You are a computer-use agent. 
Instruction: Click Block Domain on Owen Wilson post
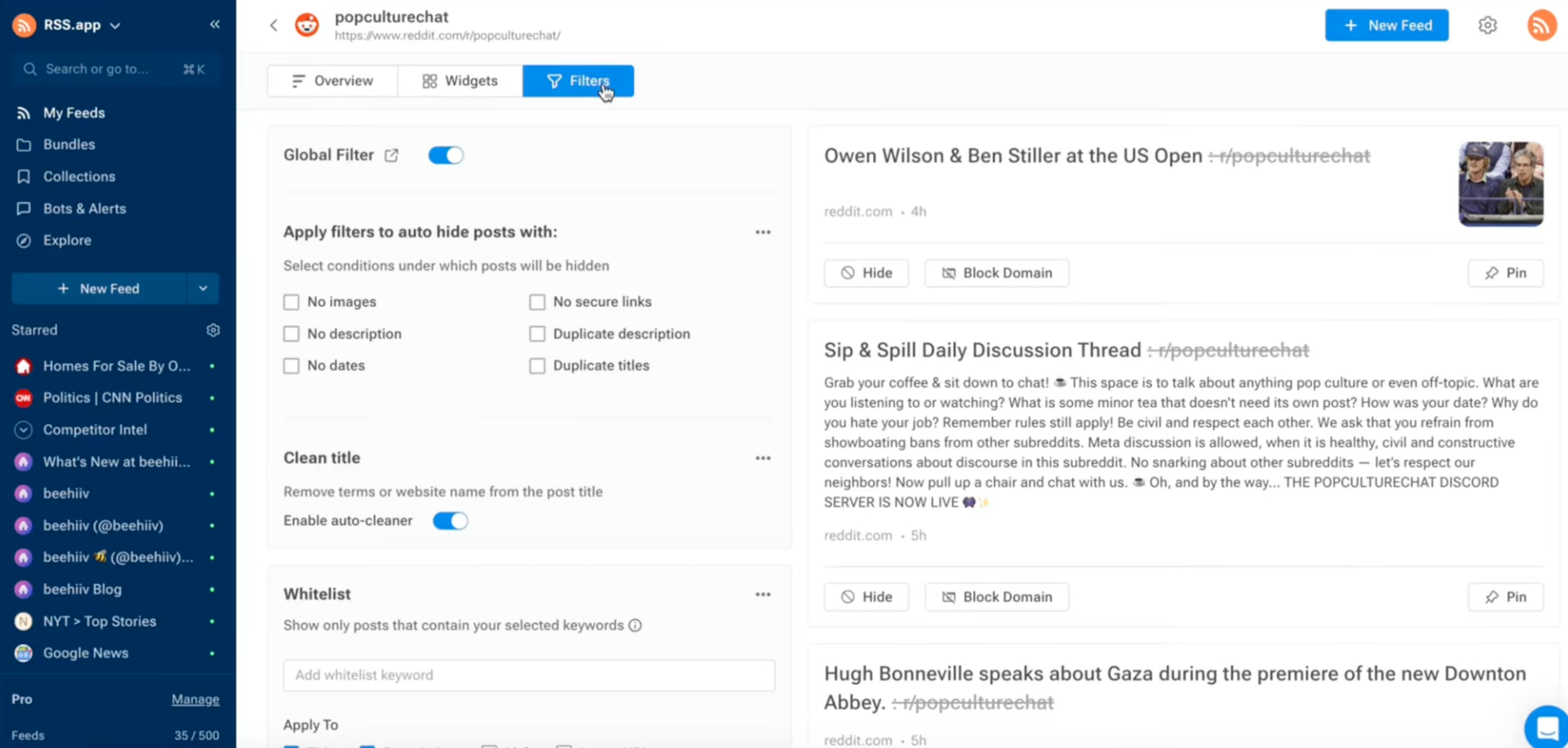pos(996,273)
